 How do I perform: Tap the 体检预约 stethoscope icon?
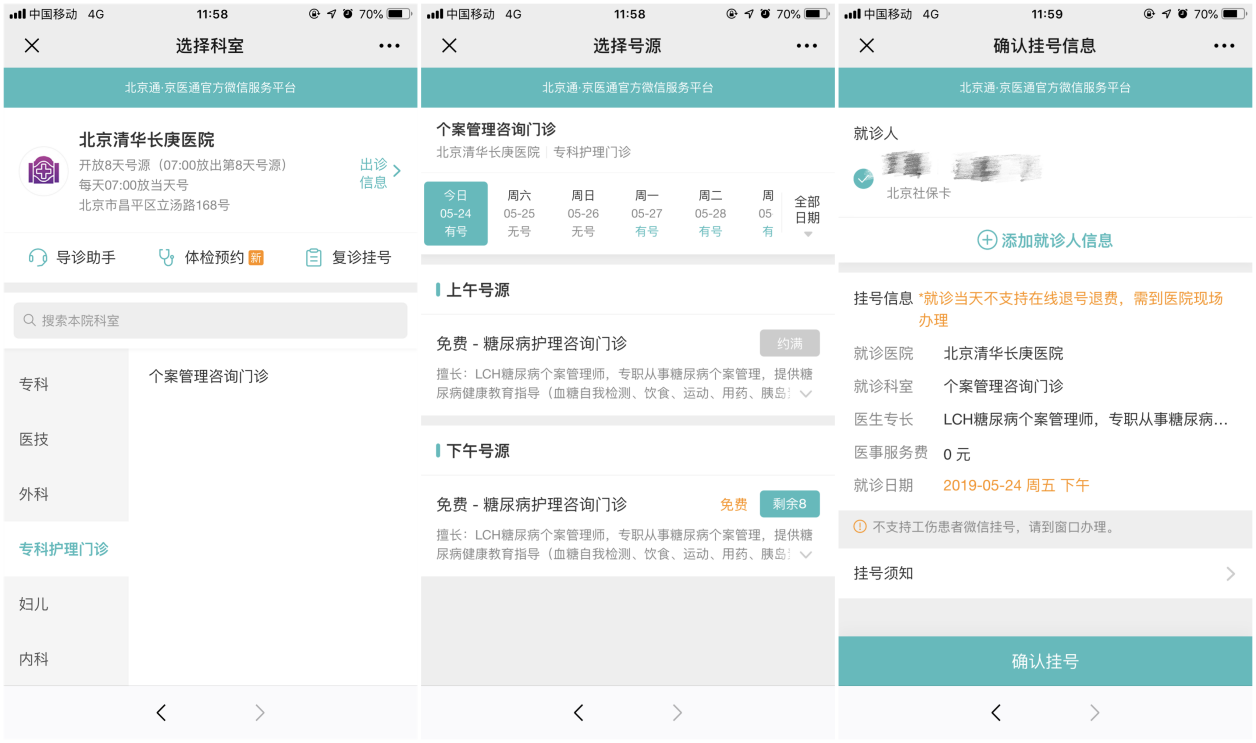tap(167, 258)
